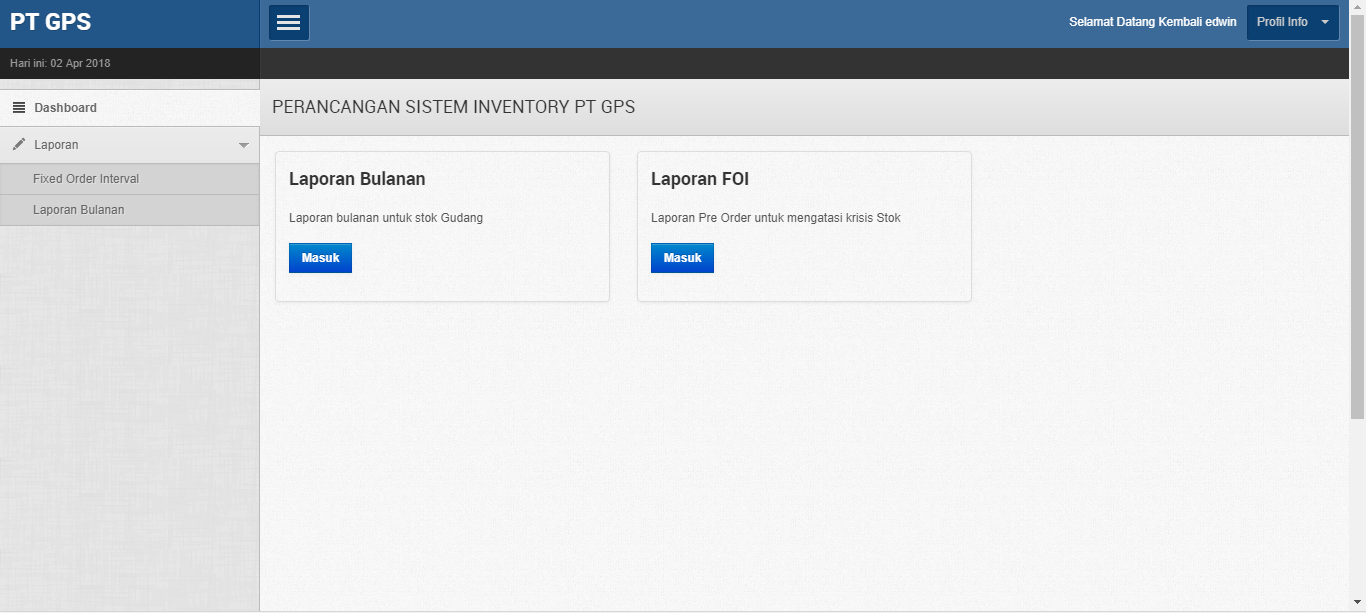This screenshot has height=613, width=1366.
Task: Click the caret arrow in Profil Info
Action: [x=1325, y=23]
